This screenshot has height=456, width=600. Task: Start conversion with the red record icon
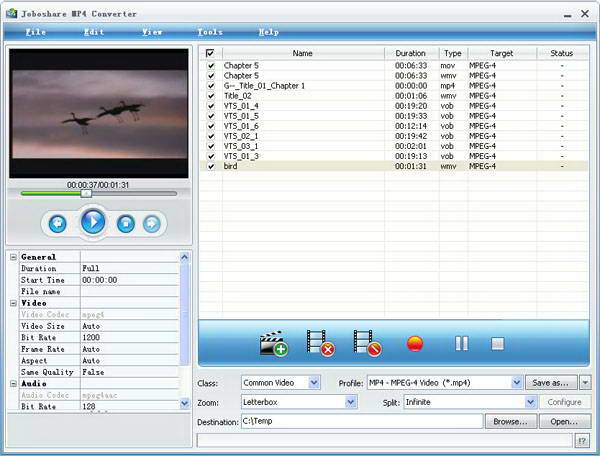click(x=415, y=344)
